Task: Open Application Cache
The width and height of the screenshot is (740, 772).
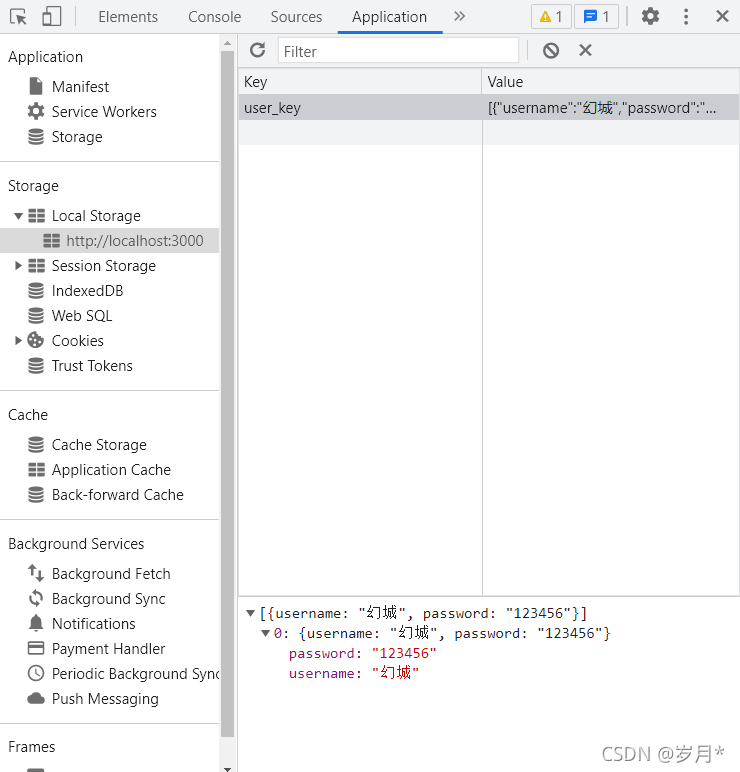Action: point(109,470)
